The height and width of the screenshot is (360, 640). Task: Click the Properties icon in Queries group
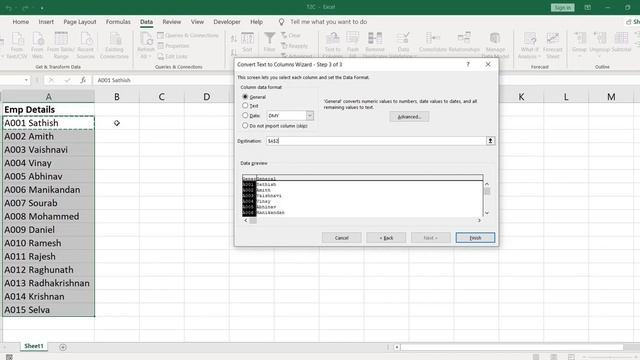(173, 46)
